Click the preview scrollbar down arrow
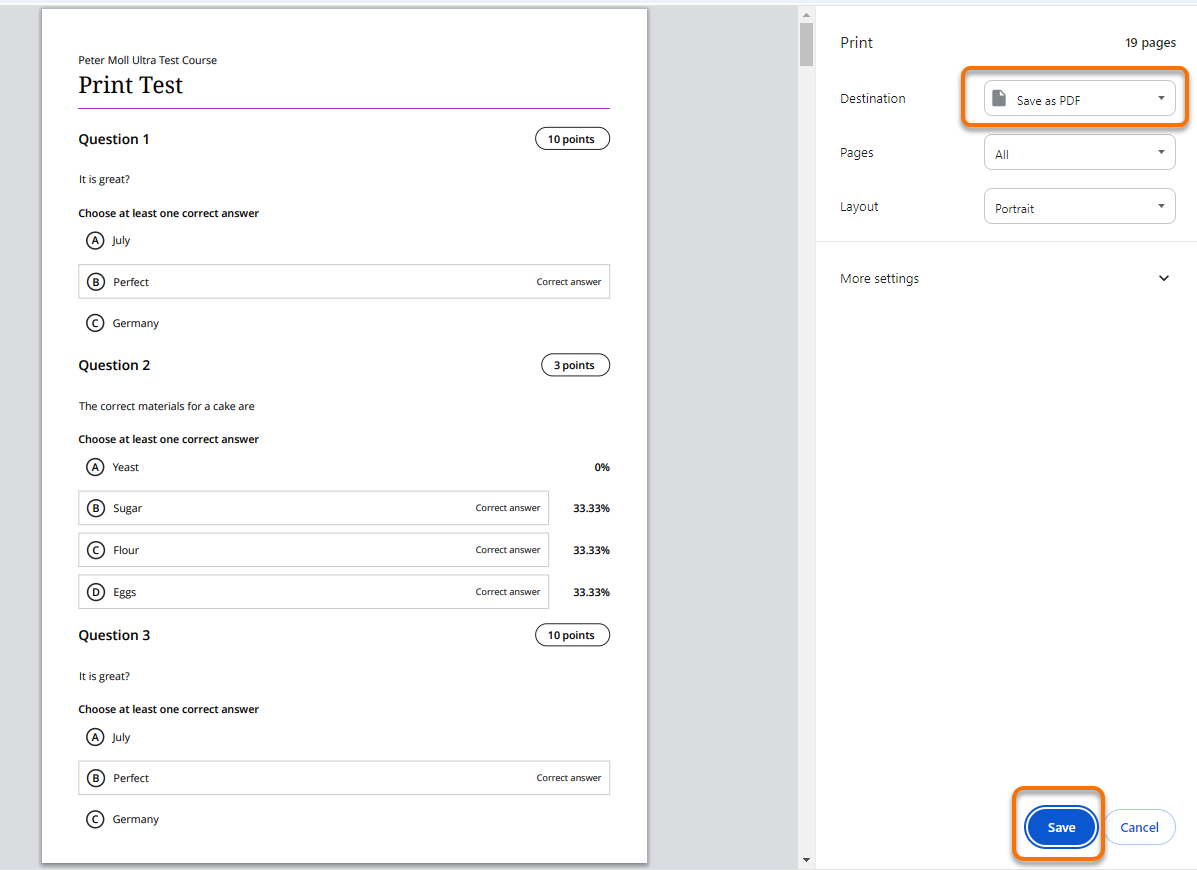Screen dimensions: 1197x870 pyautogui.click(x=806, y=860)
